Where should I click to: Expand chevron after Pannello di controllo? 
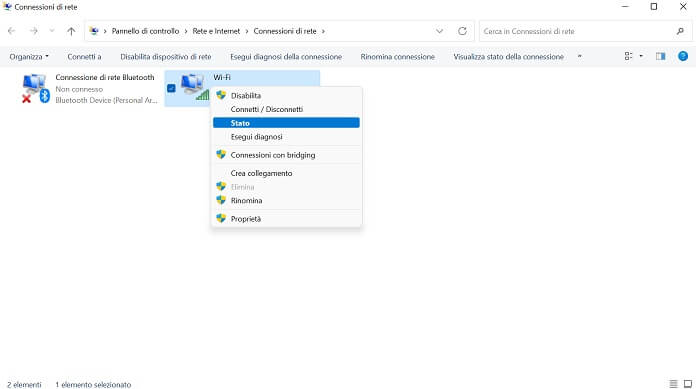pyautogui.click(x=186, y=31)
